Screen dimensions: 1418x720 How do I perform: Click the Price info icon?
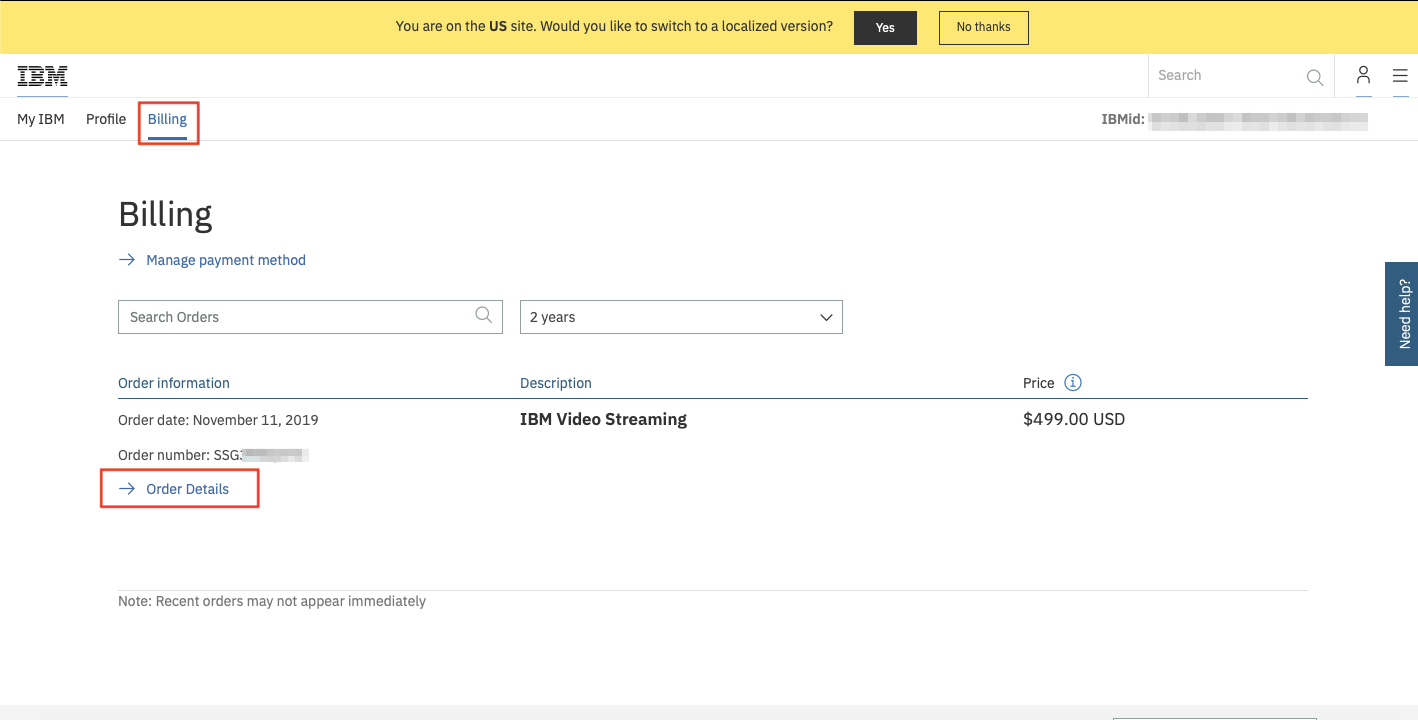[1073, 383]
